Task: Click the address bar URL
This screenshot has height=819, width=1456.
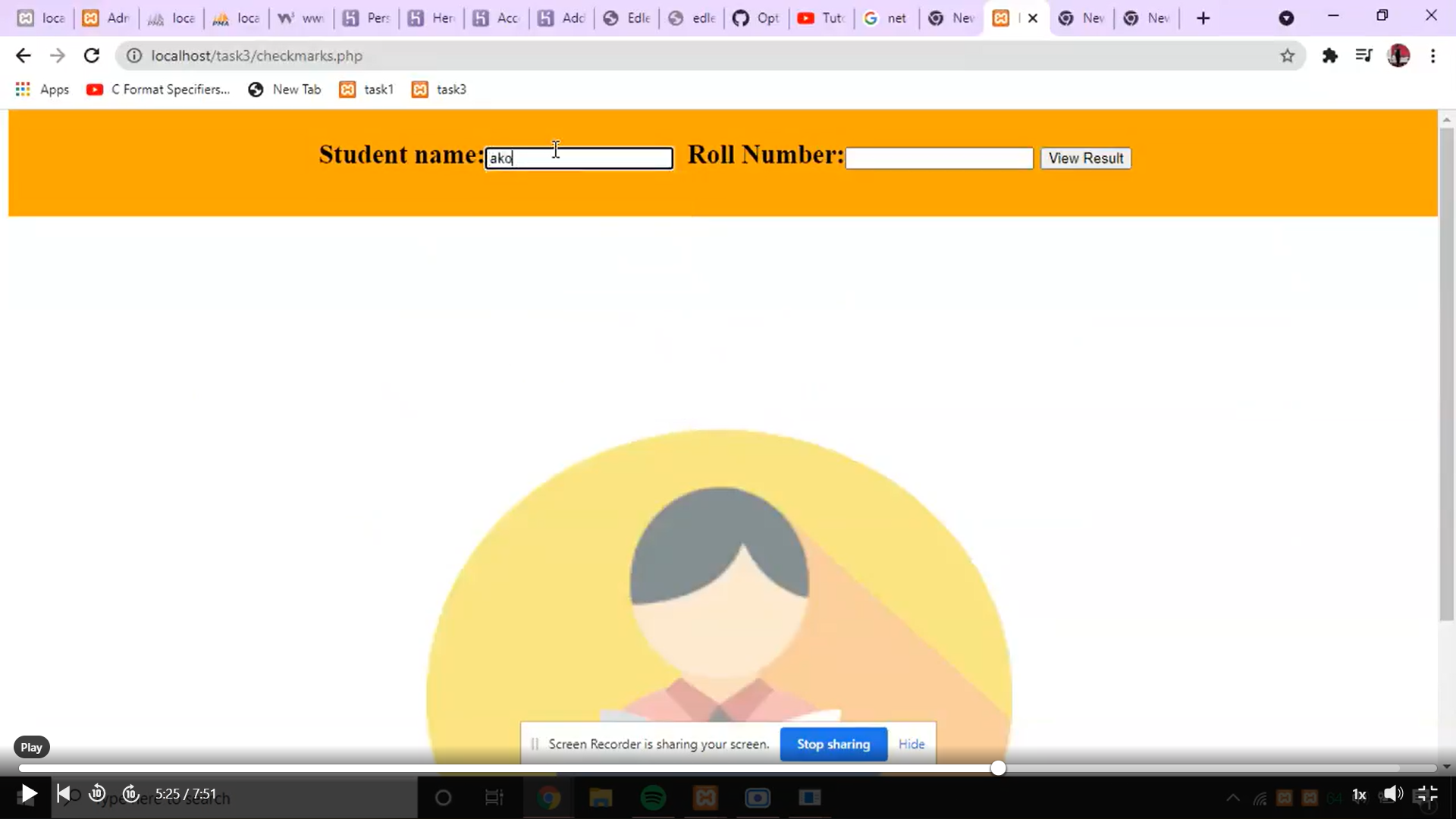Action: click(x=256, y=55)
